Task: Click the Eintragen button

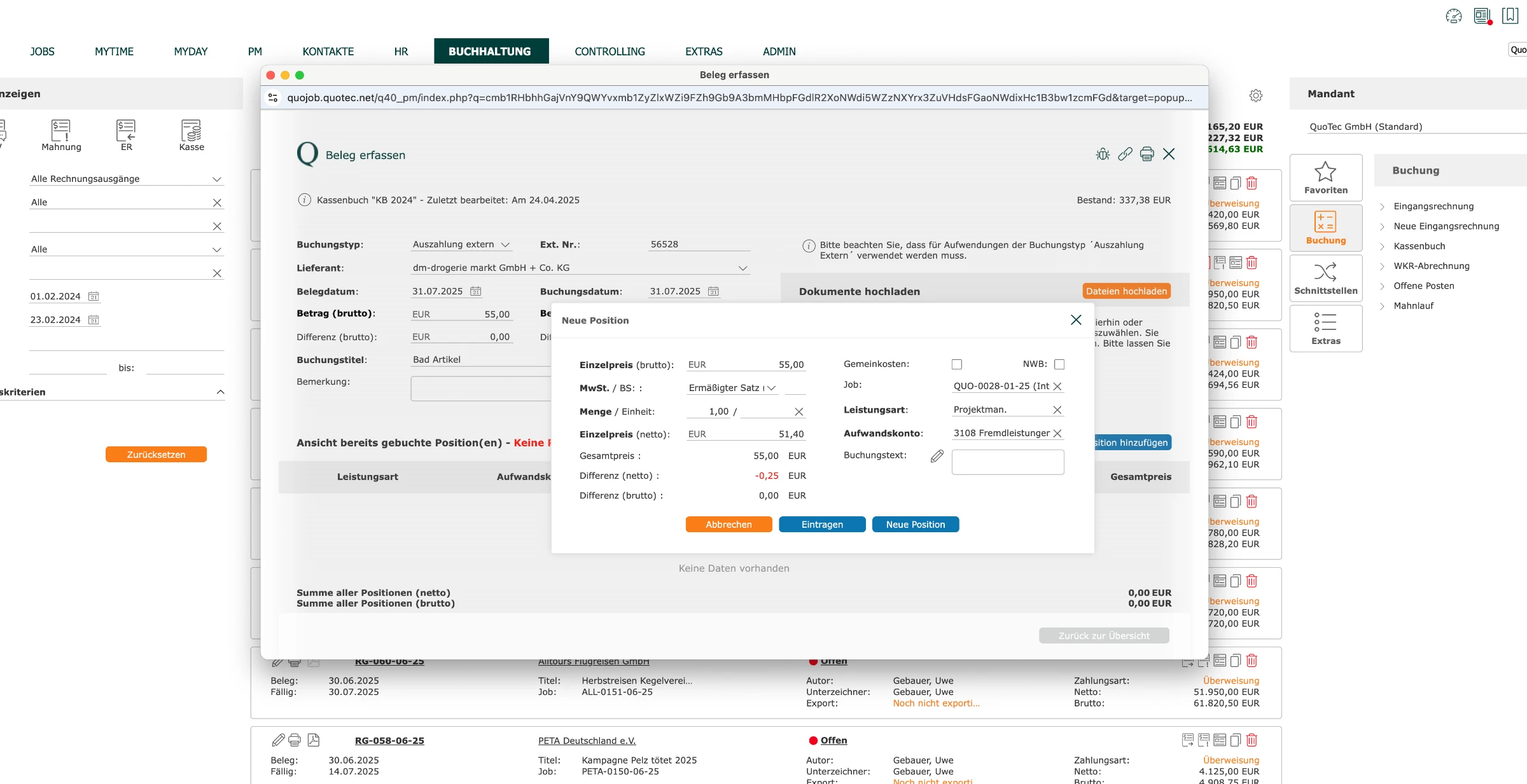Action: point(822,525)
